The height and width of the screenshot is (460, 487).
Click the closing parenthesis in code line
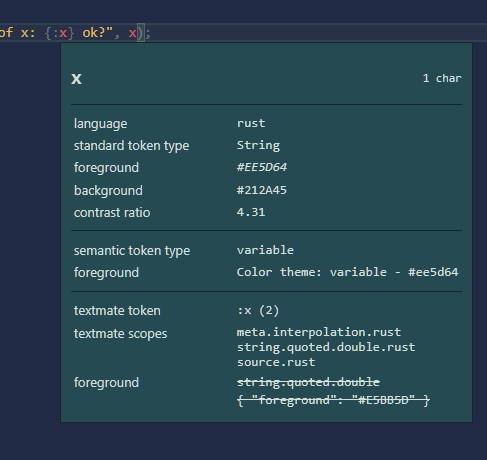(x=140, y=33)
